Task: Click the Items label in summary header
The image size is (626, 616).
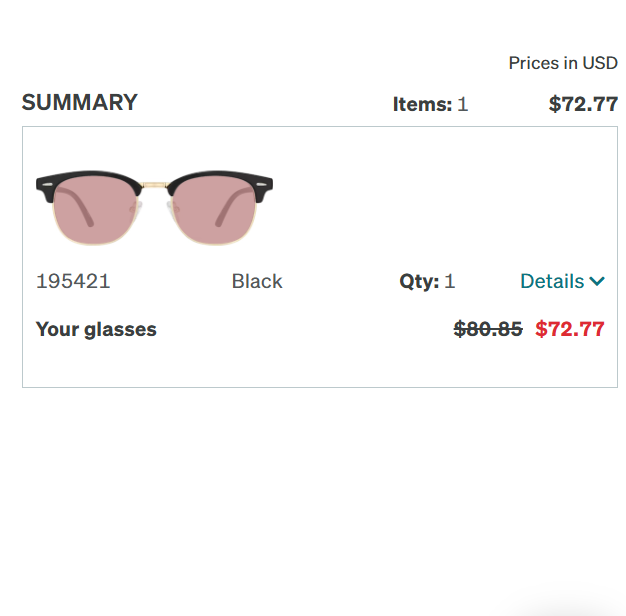Action: tap(422, 104)
